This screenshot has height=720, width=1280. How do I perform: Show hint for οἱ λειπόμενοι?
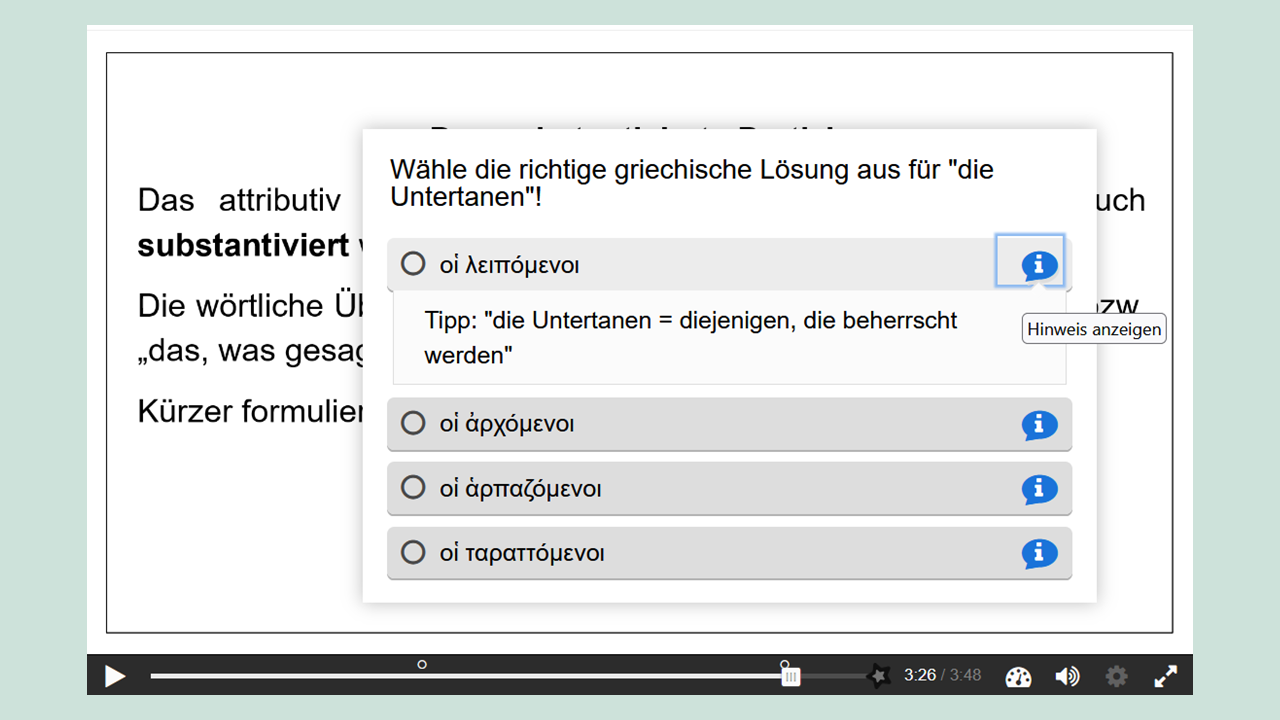coord(1039,265)
